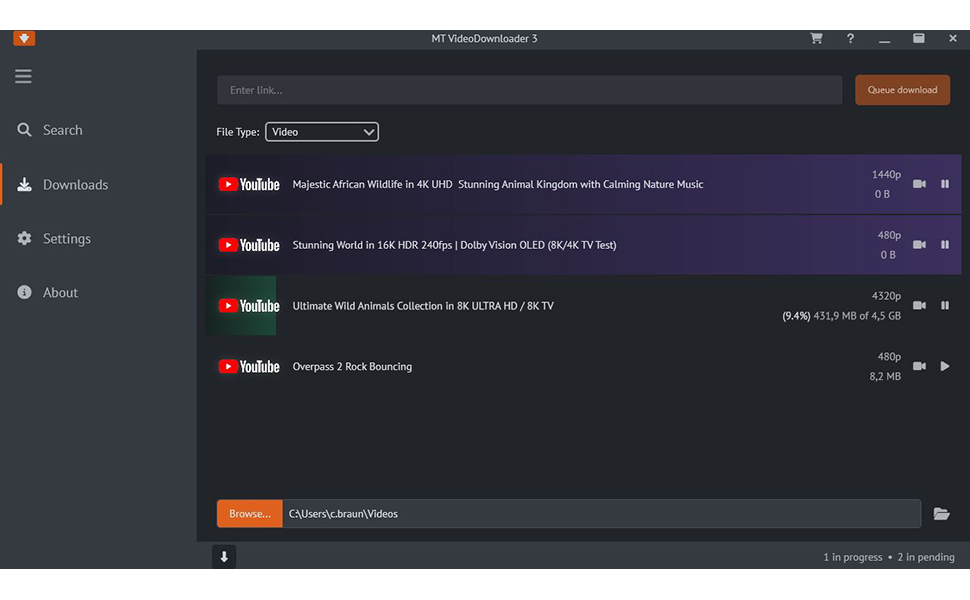970x600 pixels.
Task: Open the download folder via folder icon
Action: [942, 513]
